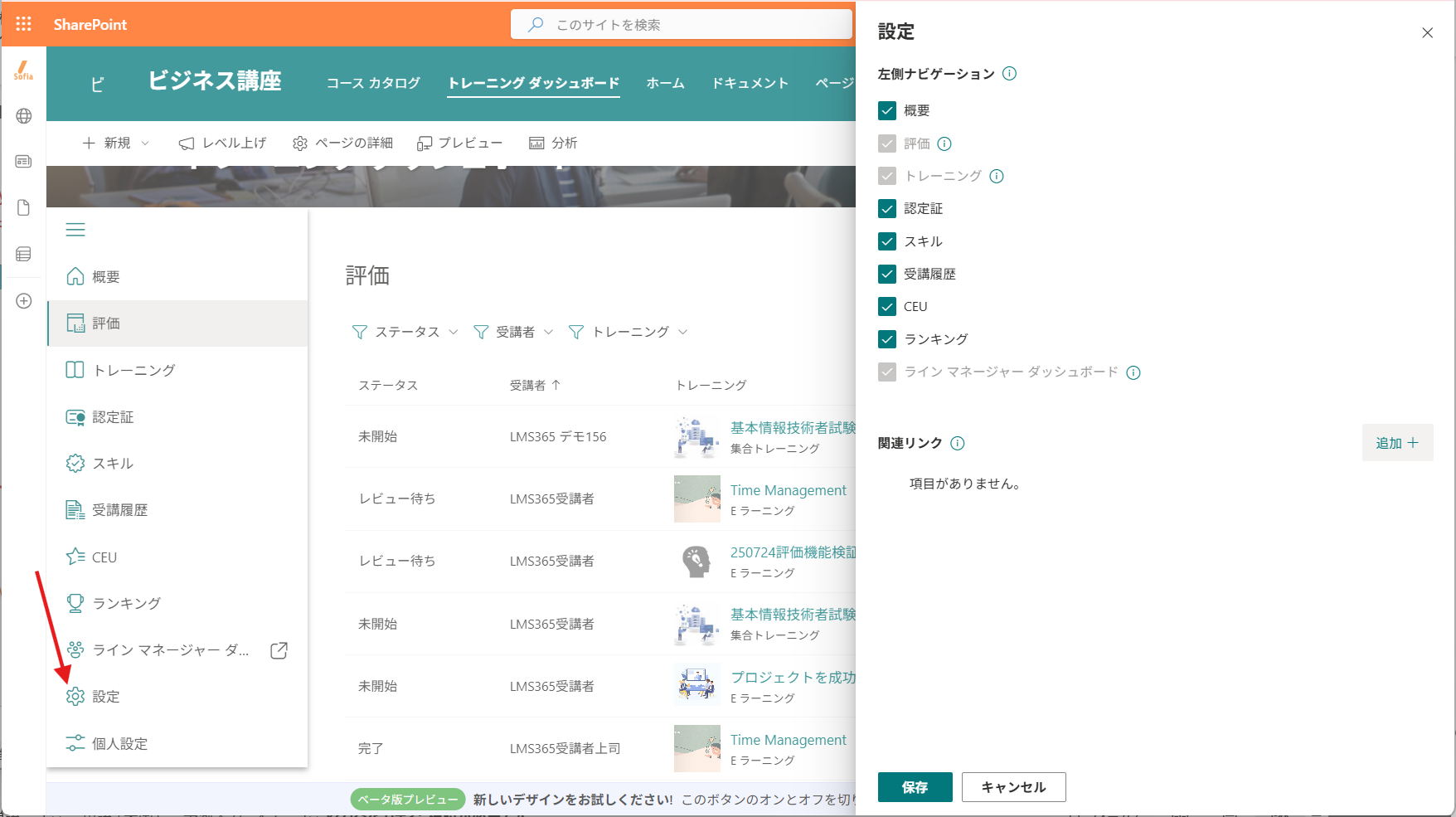Screen dimensions: 1456x817
Task: Open the globe sites icon in left rail
Action: coord(24,116)
